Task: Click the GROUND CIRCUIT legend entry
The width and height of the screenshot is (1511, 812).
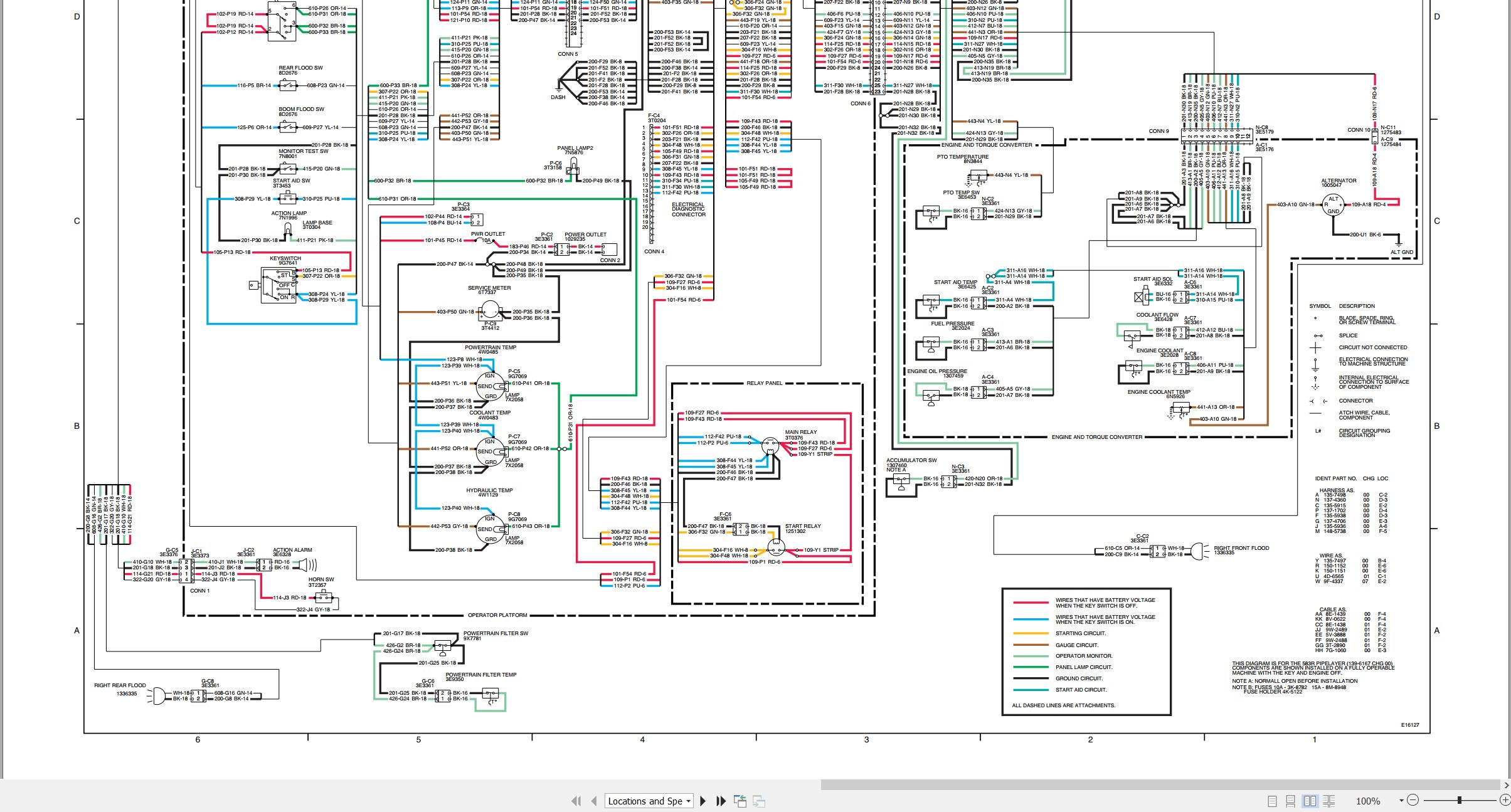Action: click(1078, 678)
